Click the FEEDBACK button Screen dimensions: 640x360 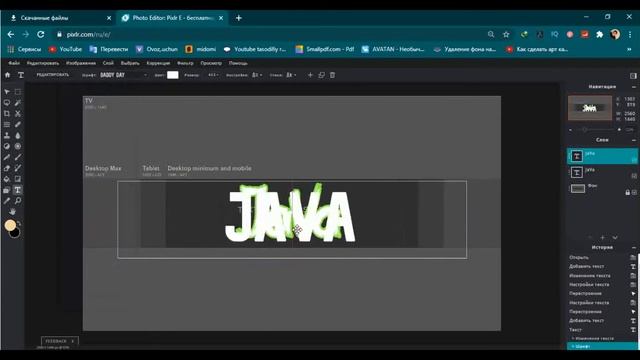(60, 341)
